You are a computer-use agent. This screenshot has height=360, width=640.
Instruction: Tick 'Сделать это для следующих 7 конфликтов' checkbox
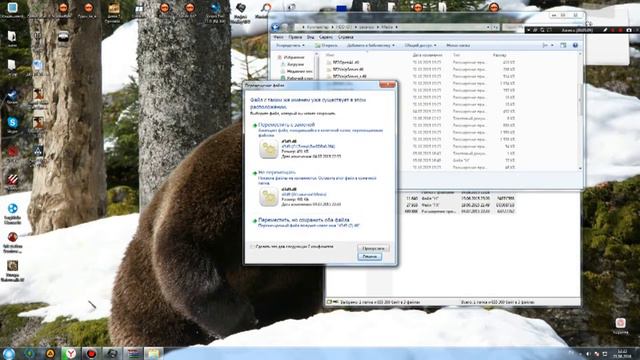(x=252, y=247)
